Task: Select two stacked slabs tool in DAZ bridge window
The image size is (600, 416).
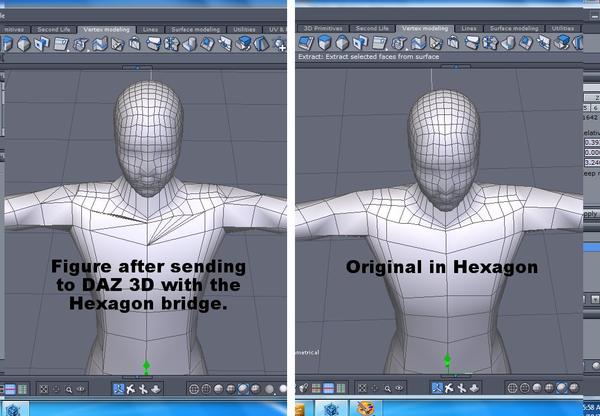Action: click(153, 44)
